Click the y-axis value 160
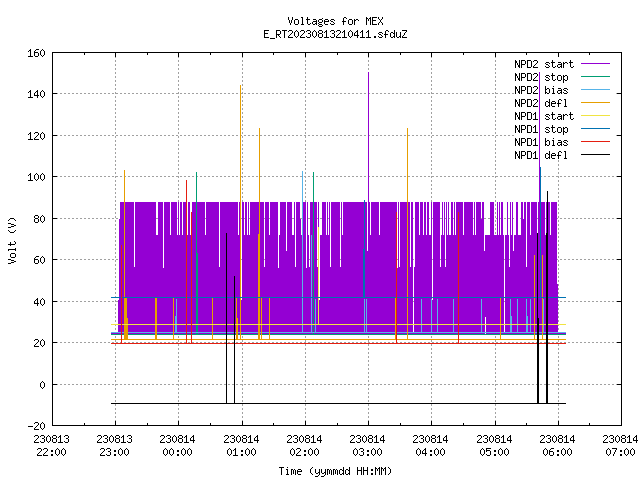Viewport: 640px width, 480px height. [x=36, y=53]
